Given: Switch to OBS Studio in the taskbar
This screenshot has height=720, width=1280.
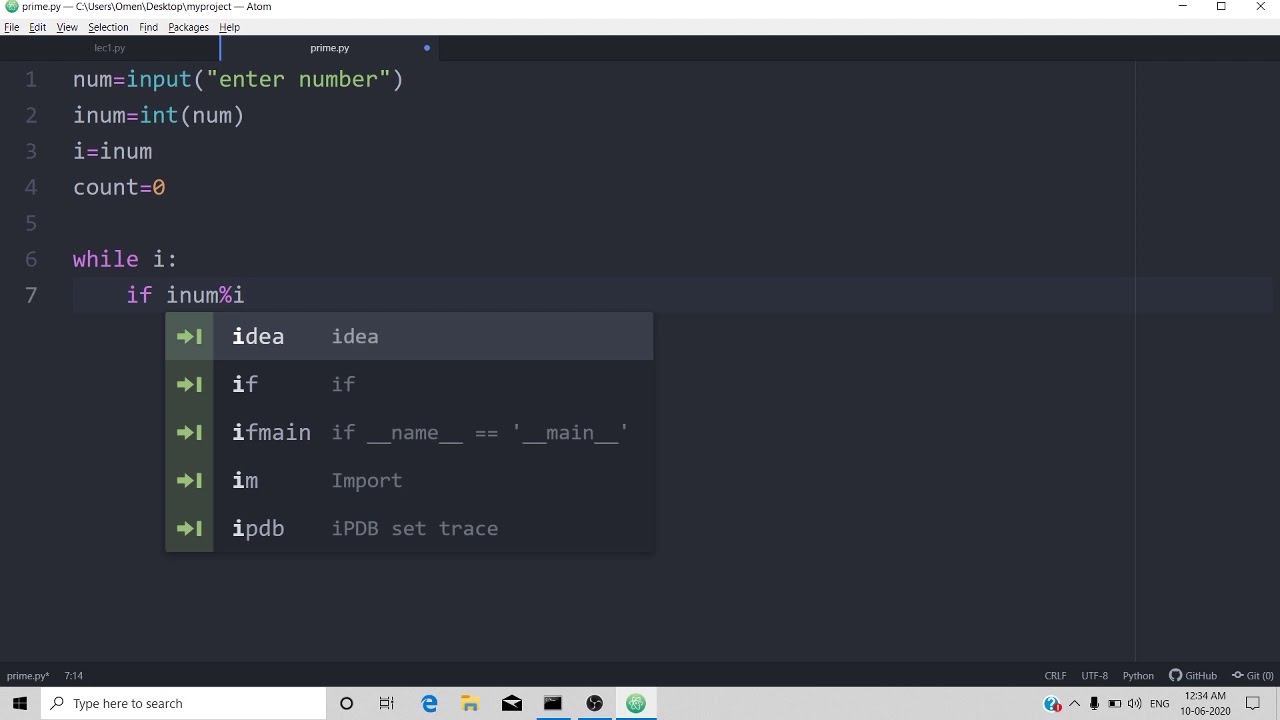Looking at the screenshot, I should pyautogui.click(x=595, y=704).
